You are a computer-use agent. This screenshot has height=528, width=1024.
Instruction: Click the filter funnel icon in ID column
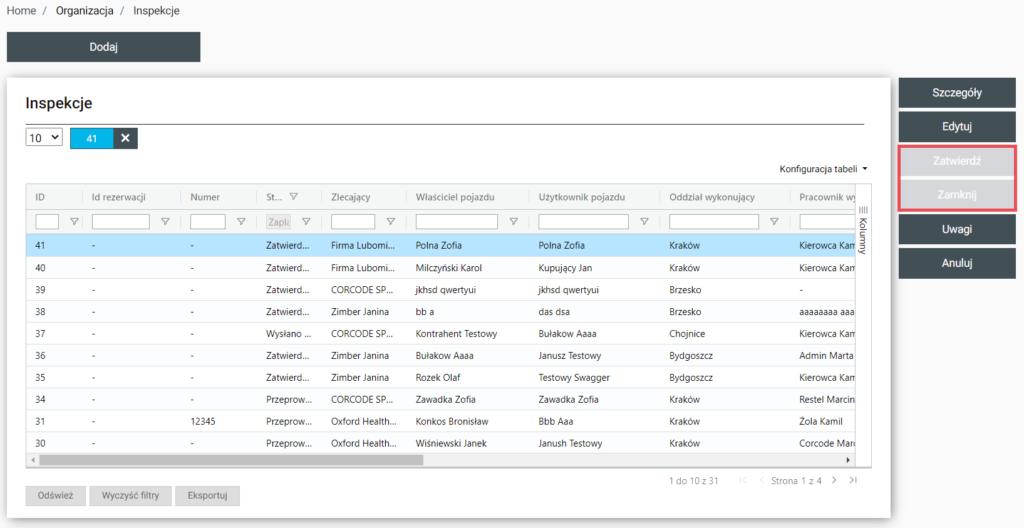(x=73, y=222)
